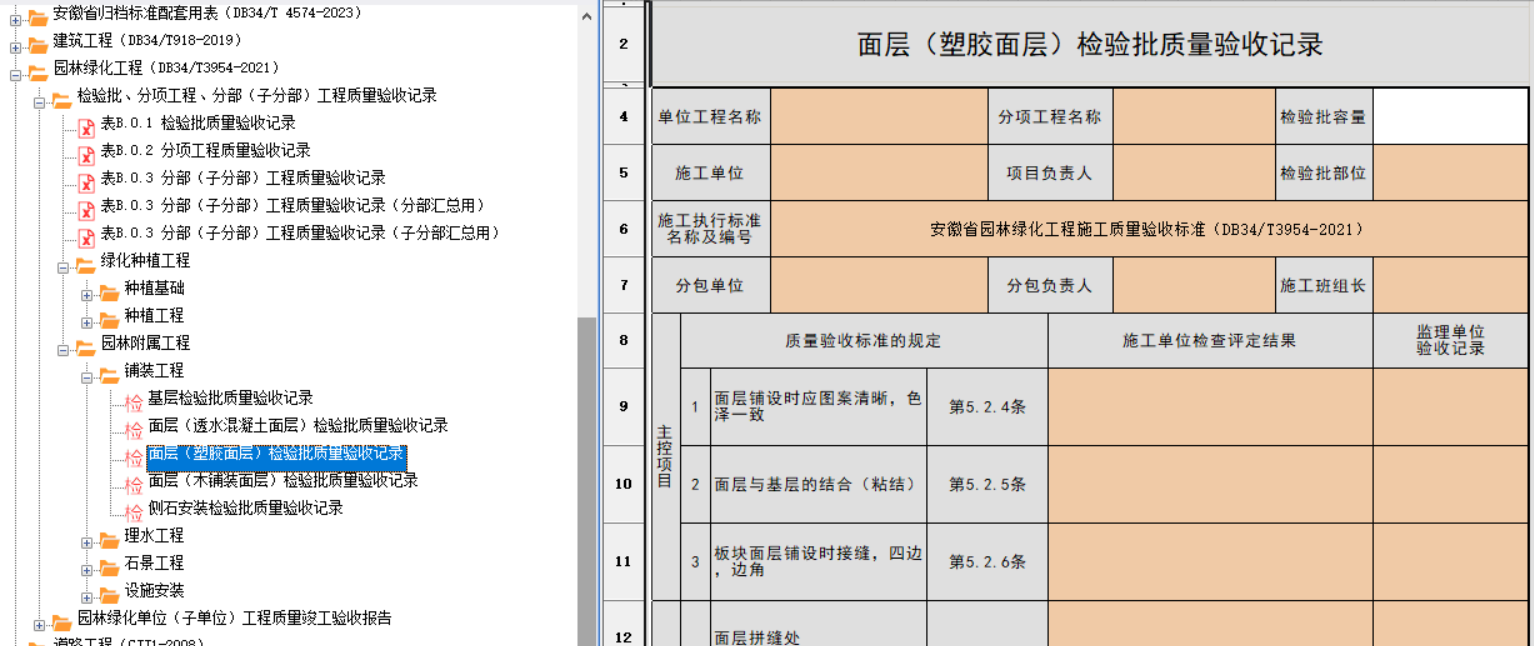Click the folder icon beside 园林绿化工程
Viewport: 1534px width, 646px height.
tap(38, 71)
